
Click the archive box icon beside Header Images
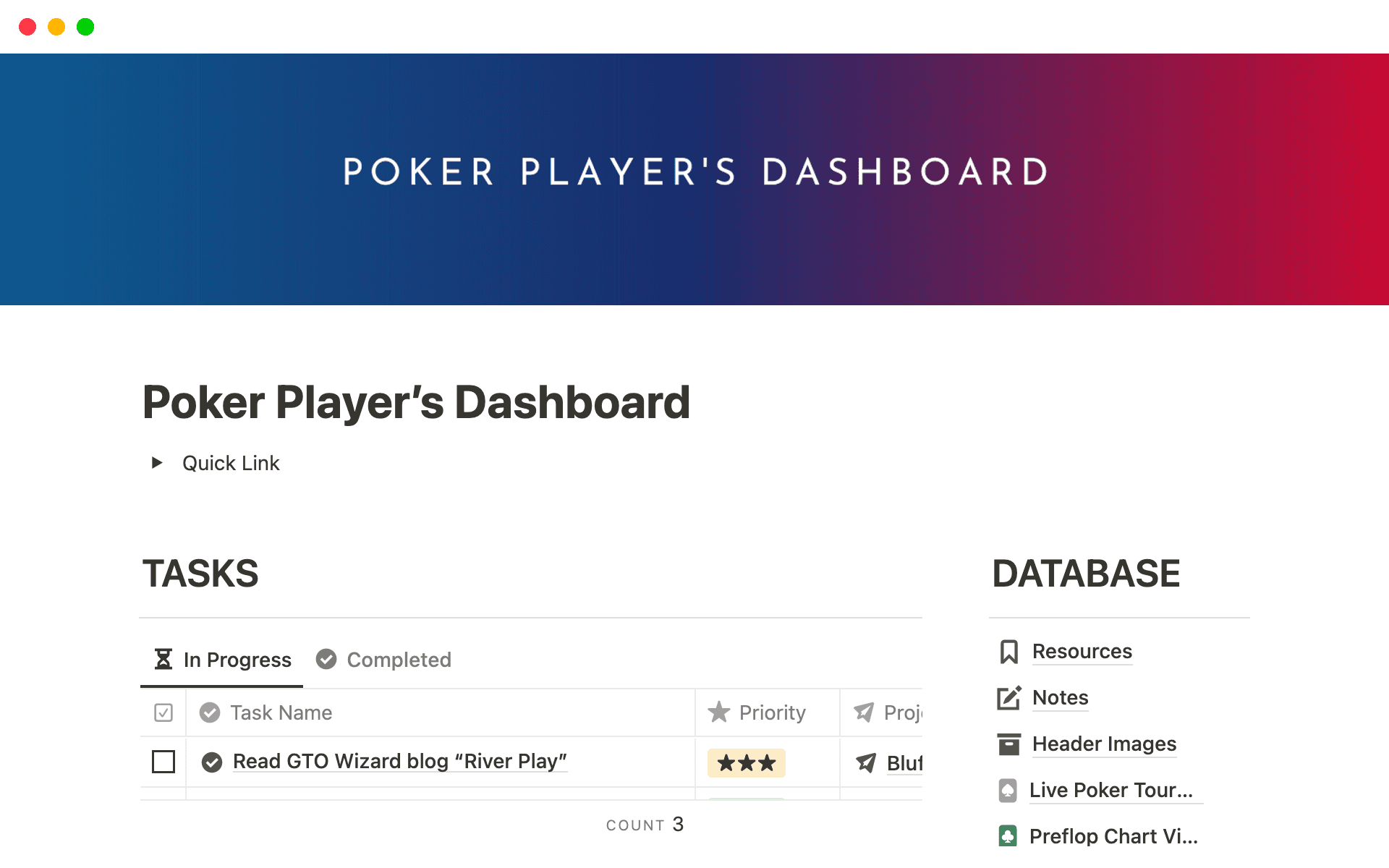pos(1008,744)
